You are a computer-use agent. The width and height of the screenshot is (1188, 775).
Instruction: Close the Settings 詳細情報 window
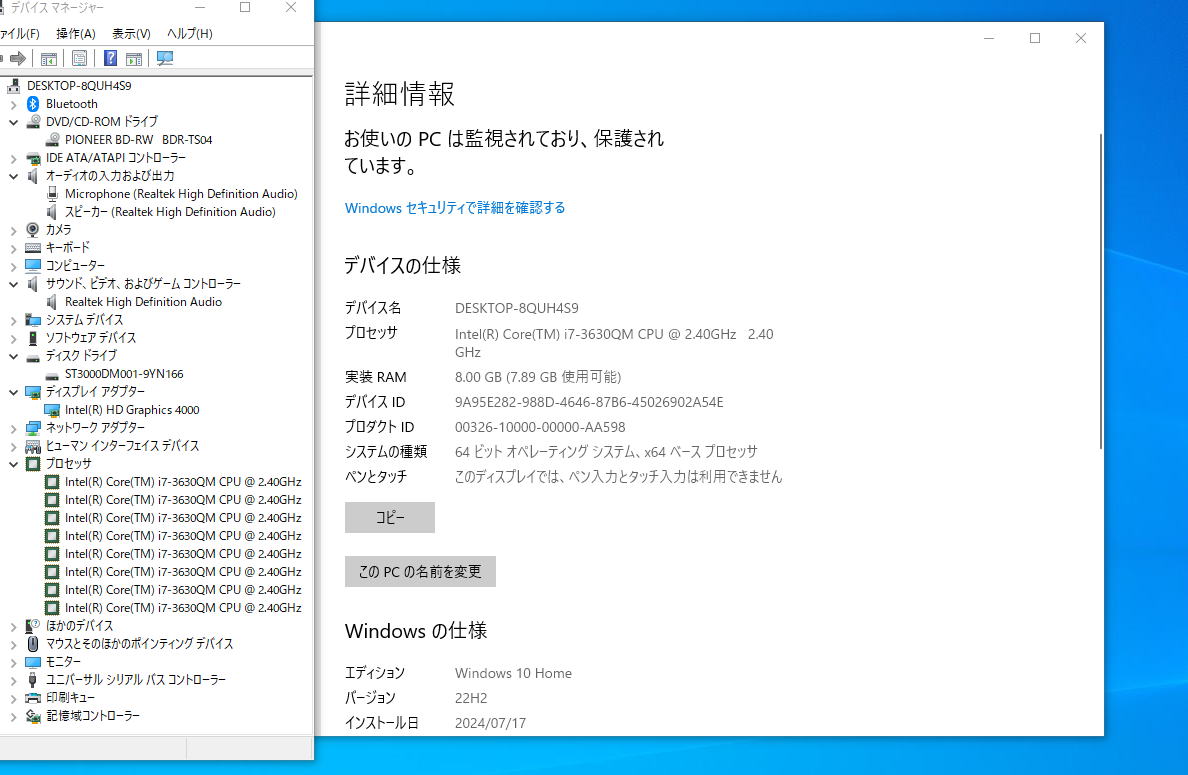tap(1080, 38)
